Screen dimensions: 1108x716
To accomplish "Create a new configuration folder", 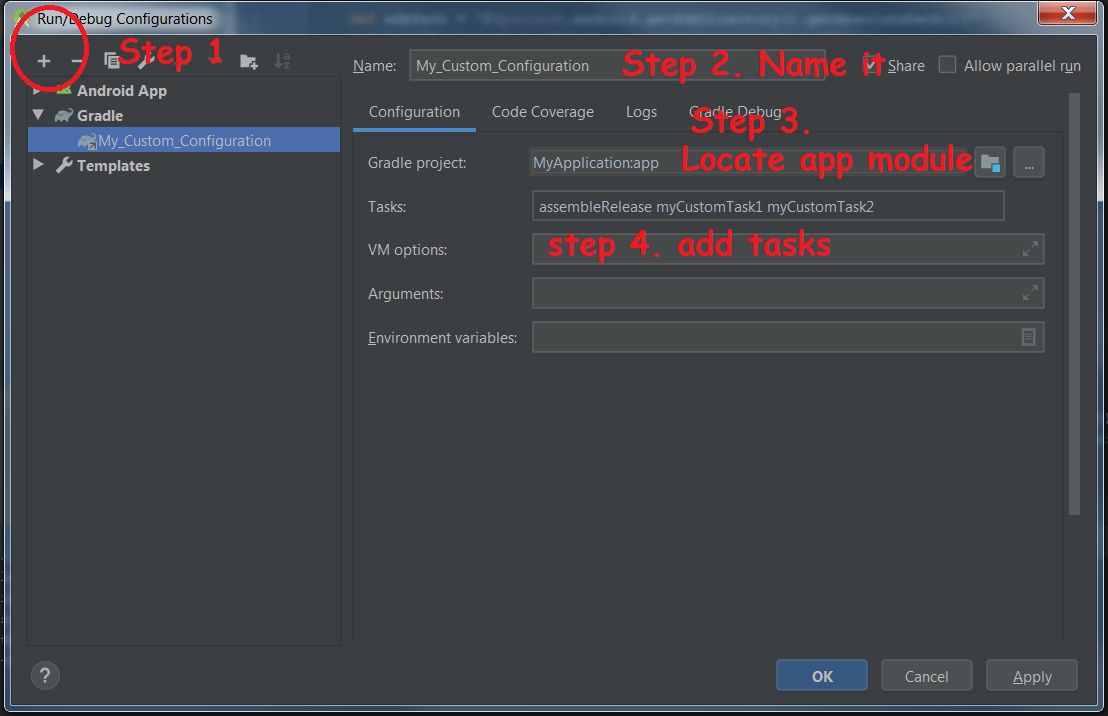I will (249, 60).
